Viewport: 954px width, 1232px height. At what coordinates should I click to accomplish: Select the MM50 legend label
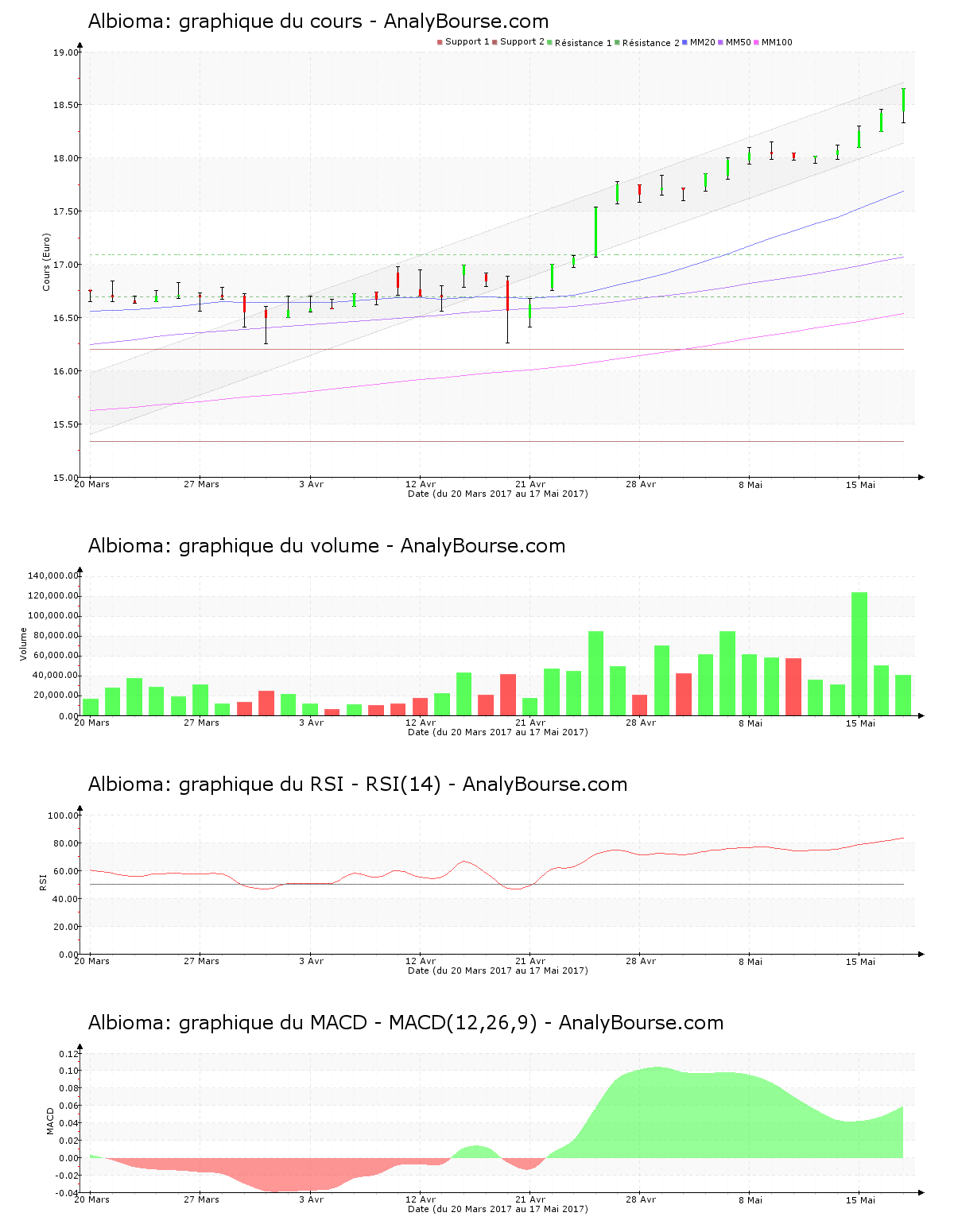[x=739, y=42]
